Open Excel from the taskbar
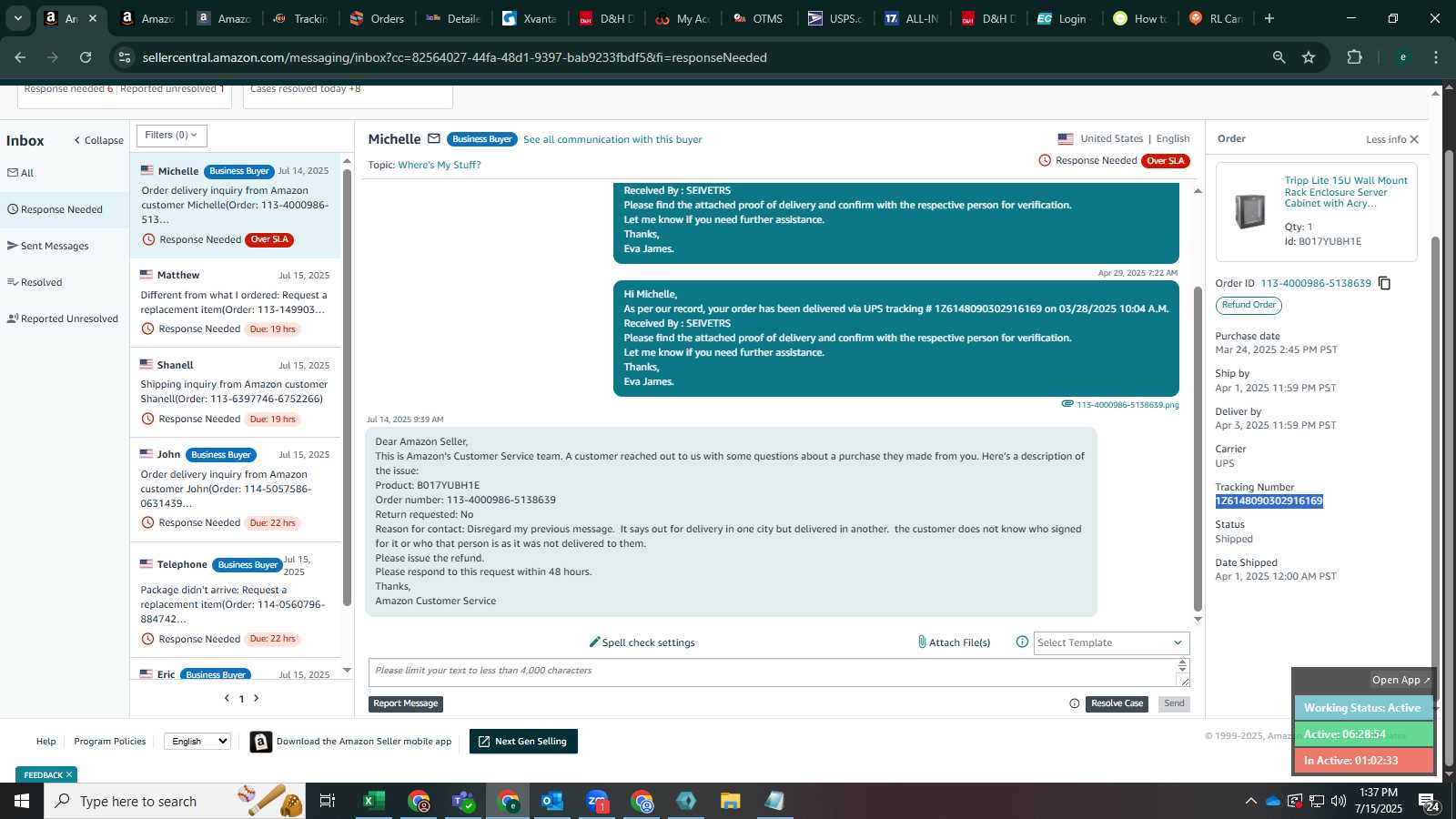This screenshot has height=819, width=1456. (373, 801)
